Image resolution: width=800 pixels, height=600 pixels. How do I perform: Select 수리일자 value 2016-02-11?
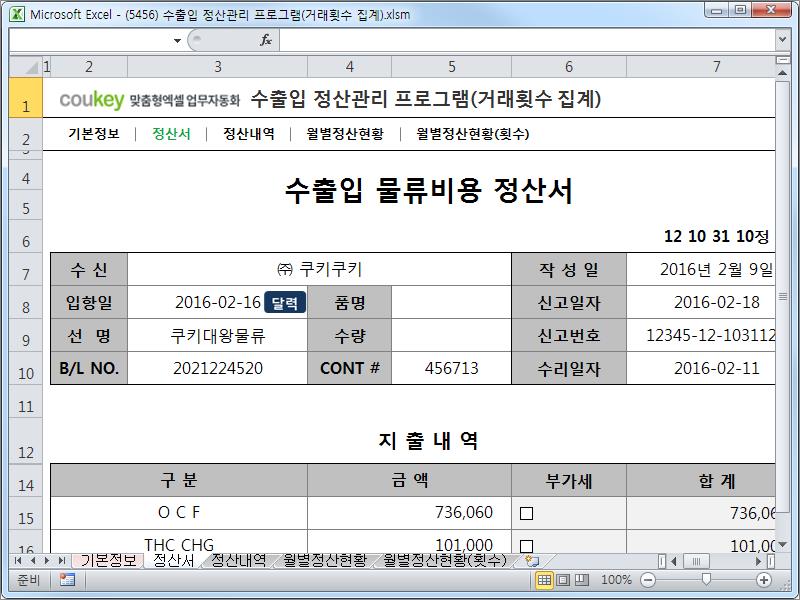pyautogui.click(x=702, y=368)
